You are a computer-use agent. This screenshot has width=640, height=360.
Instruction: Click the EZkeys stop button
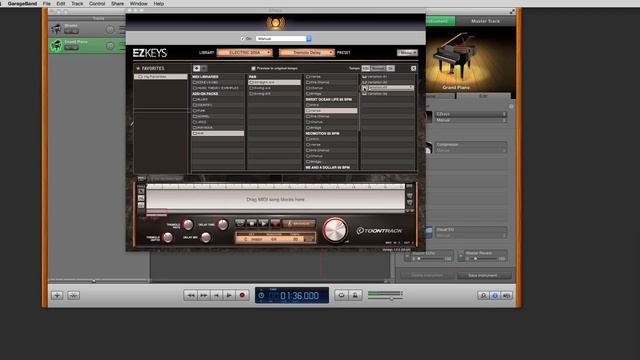251,223
